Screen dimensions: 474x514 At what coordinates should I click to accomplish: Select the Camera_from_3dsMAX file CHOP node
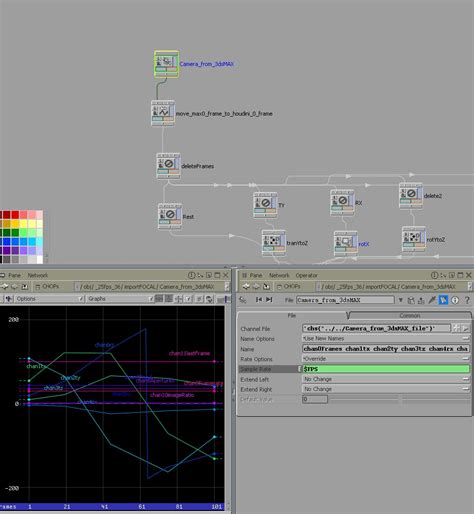[166, 64]
